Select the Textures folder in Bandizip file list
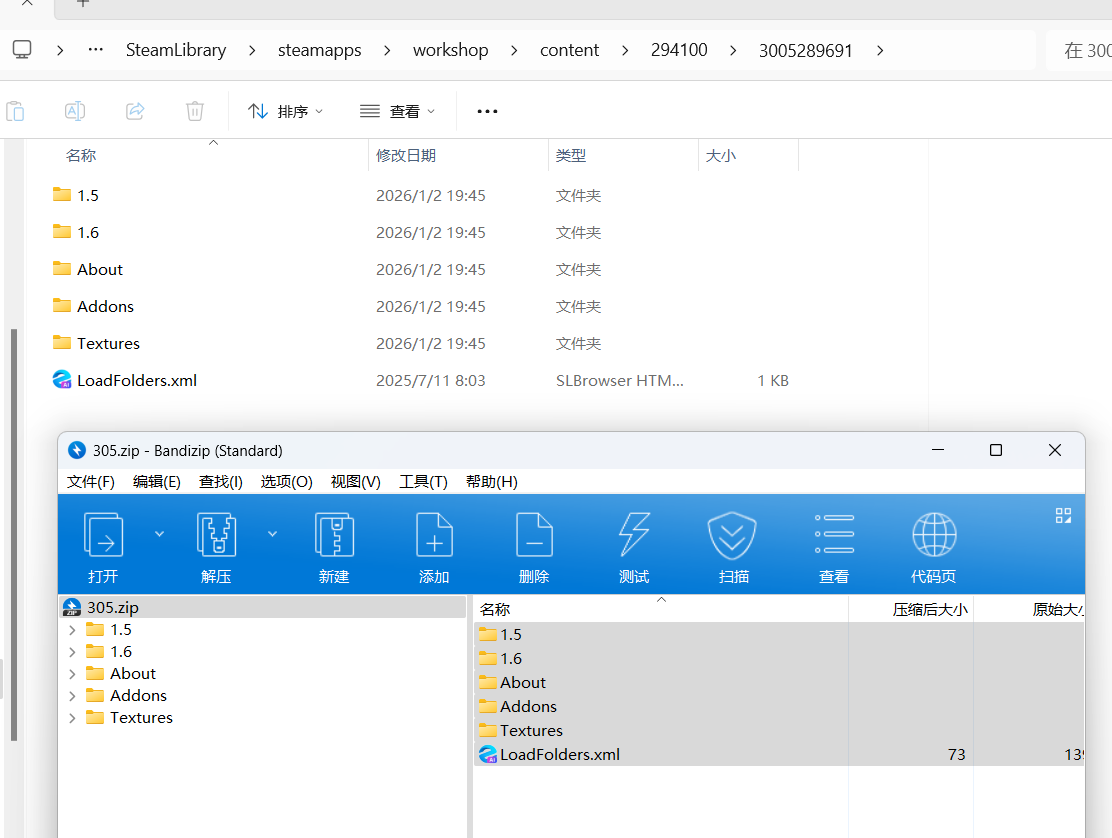1112x838 pixels. 531,731
